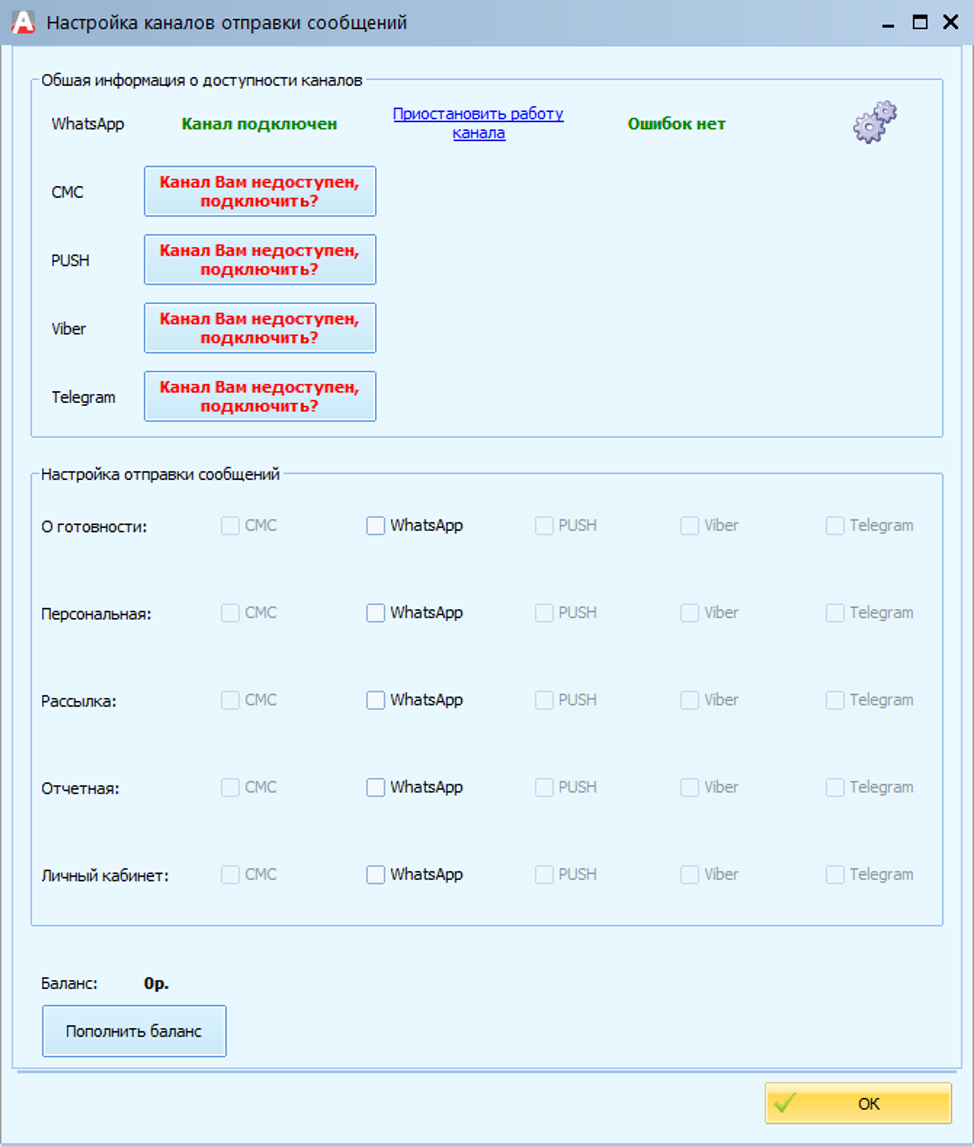This screenshot has height=1146, width=974.
Task: Click the 'Баланс:' label
Action: [x=69, y=984]
